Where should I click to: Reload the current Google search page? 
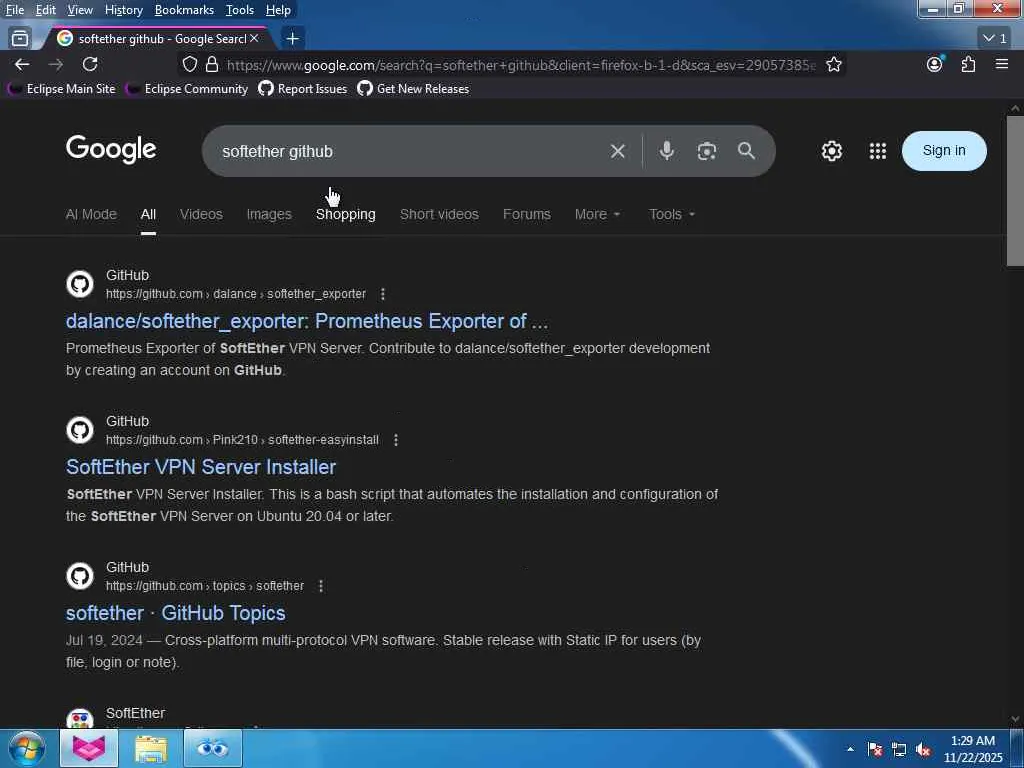point(90,64)
